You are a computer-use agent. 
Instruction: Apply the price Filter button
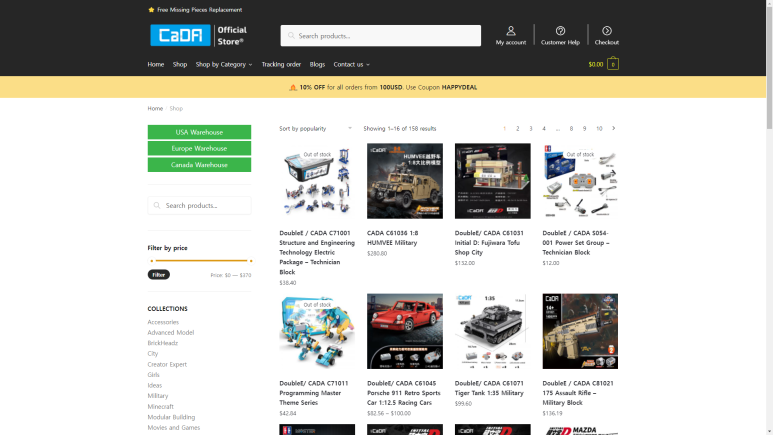[159, 275]
